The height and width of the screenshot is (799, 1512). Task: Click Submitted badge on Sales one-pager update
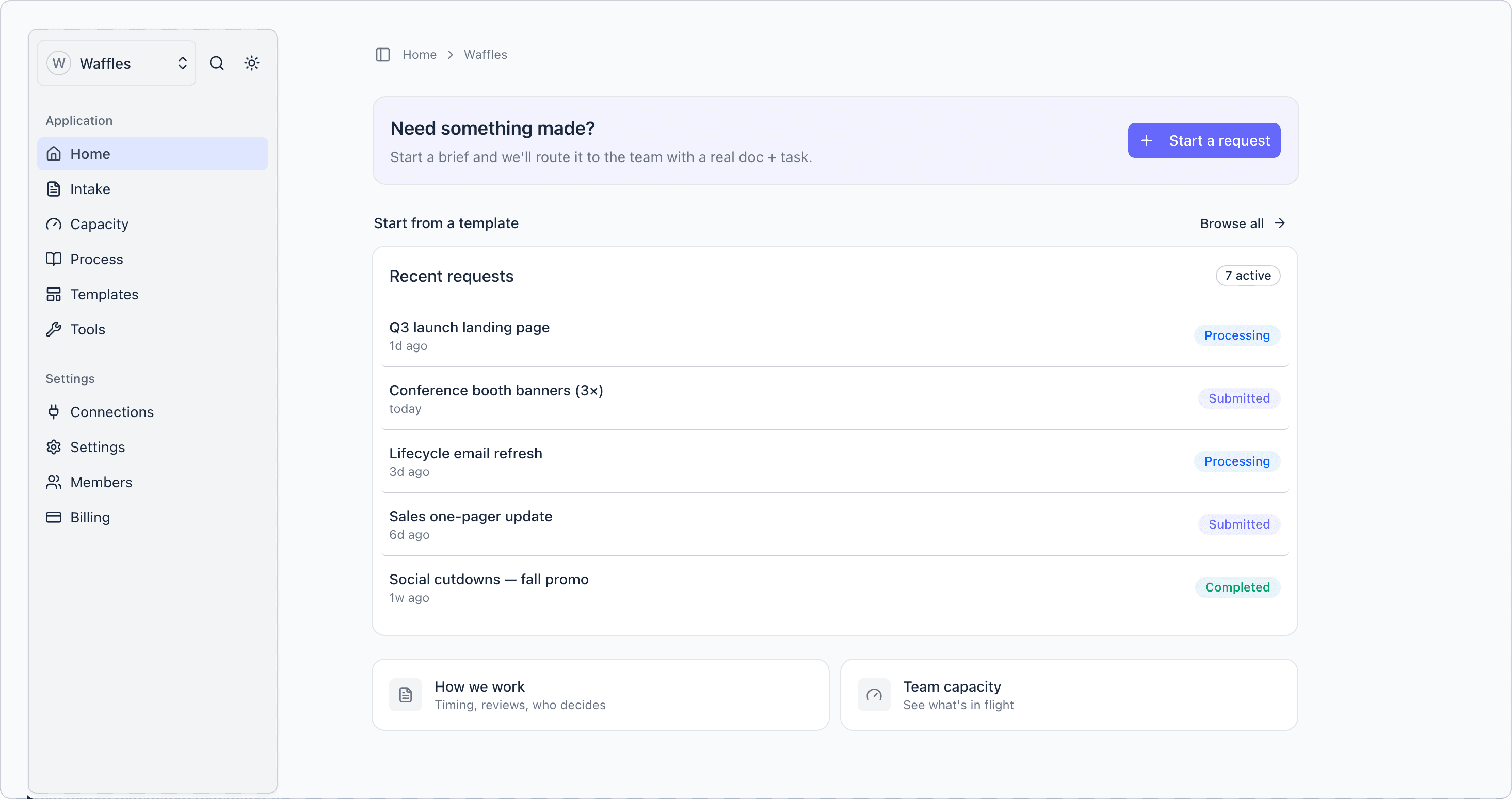[x=1239, y=525]
